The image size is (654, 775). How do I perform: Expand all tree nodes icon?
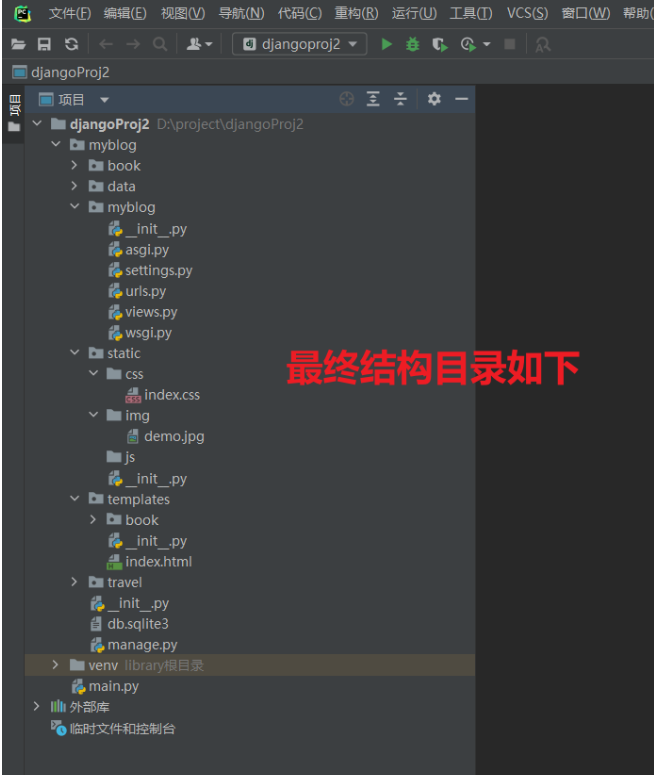click(x=373, y=99)
